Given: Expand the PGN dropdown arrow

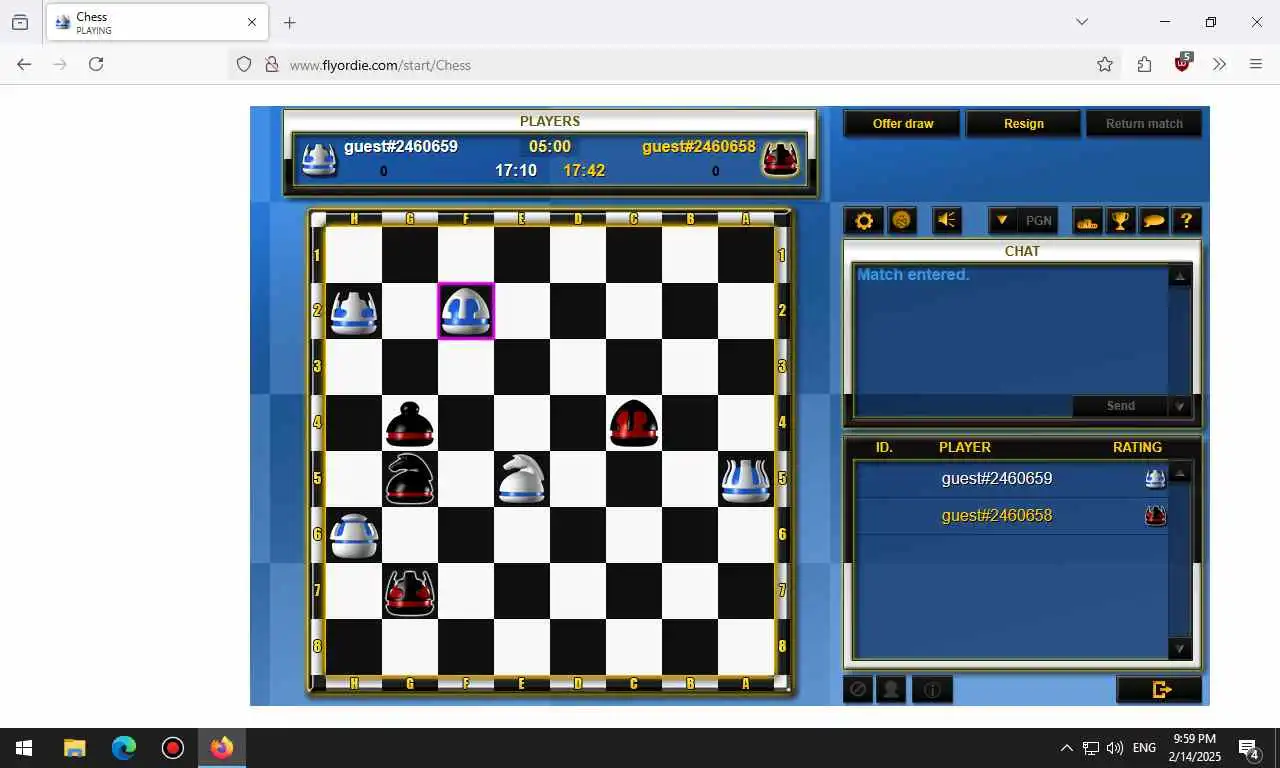Looking at the screenshot, I should pos(1002,221).
